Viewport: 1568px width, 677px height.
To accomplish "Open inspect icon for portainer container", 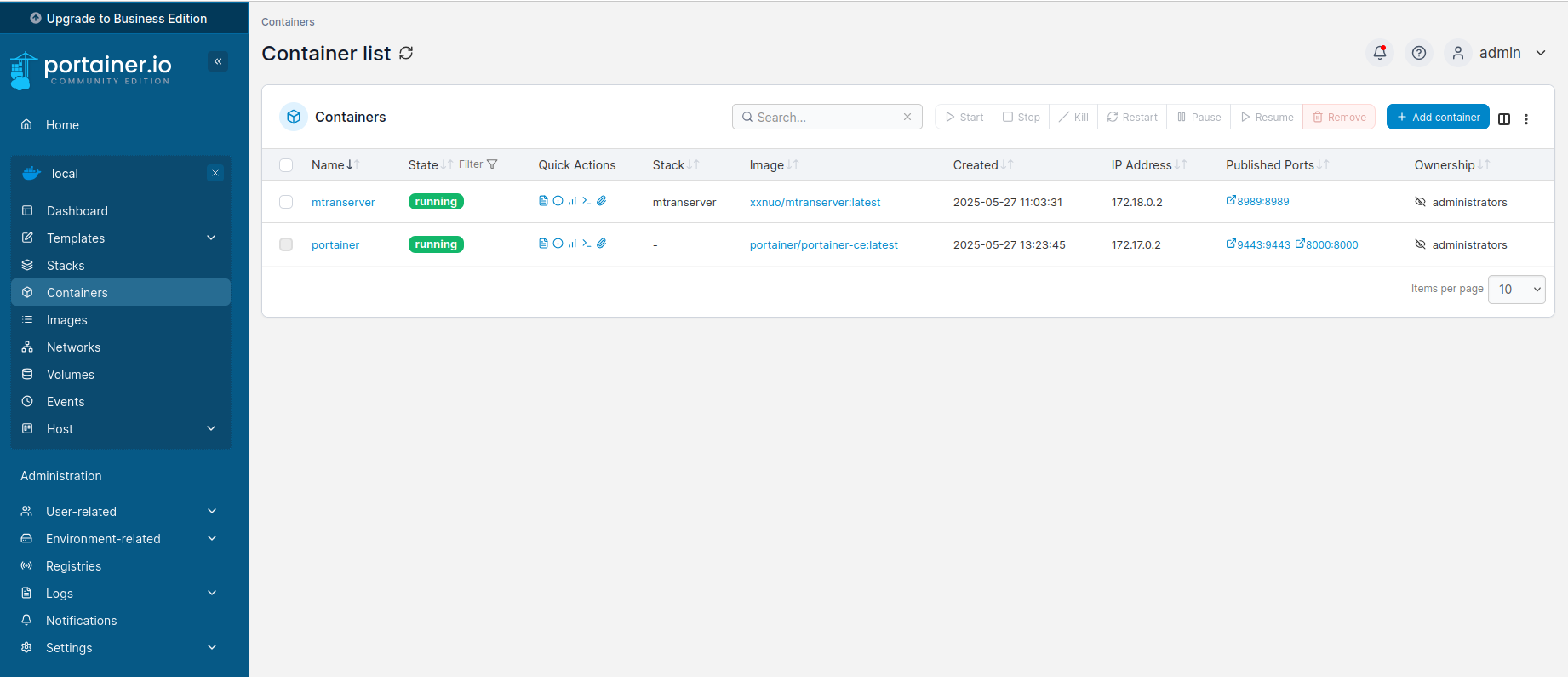I will click(x=558, y=244).
